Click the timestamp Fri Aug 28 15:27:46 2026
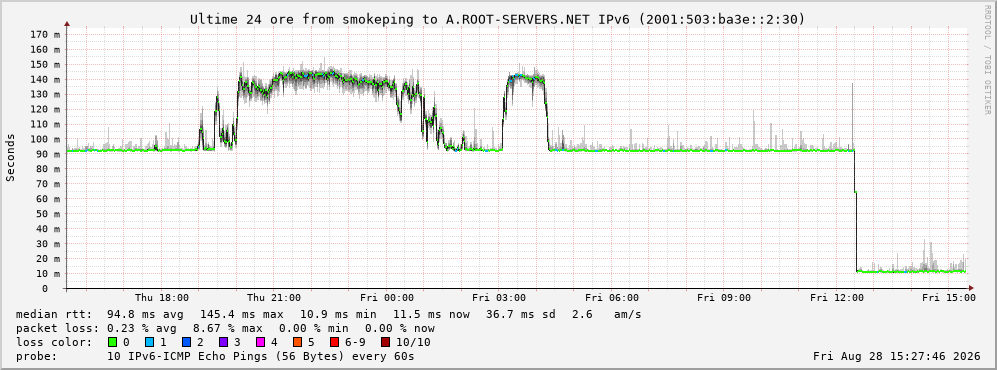Screen dimensions: 997x370 click(x=897, y=357)
